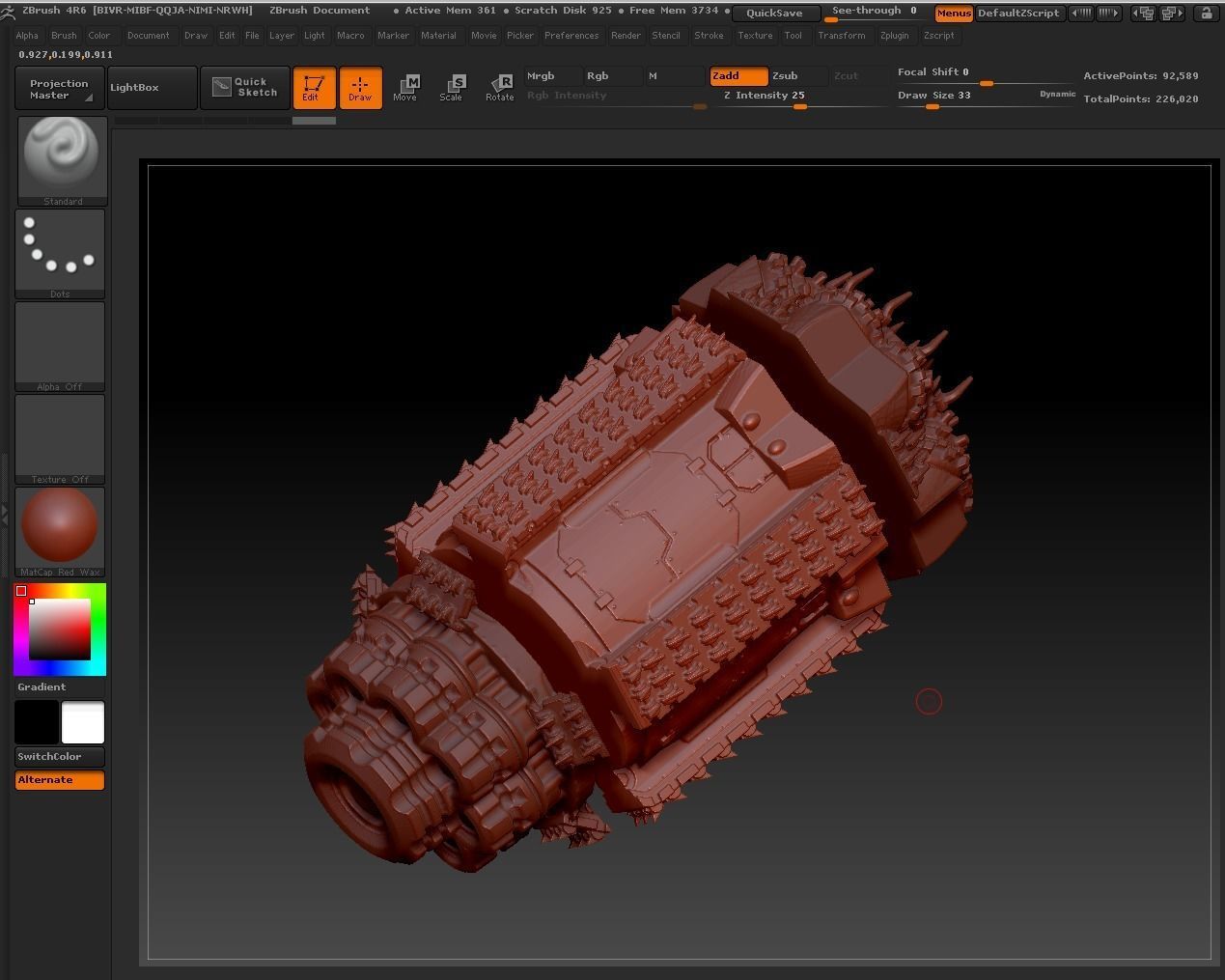Open the Tool menu
This screenshot has width=1225, height=980.
(793, 36)
